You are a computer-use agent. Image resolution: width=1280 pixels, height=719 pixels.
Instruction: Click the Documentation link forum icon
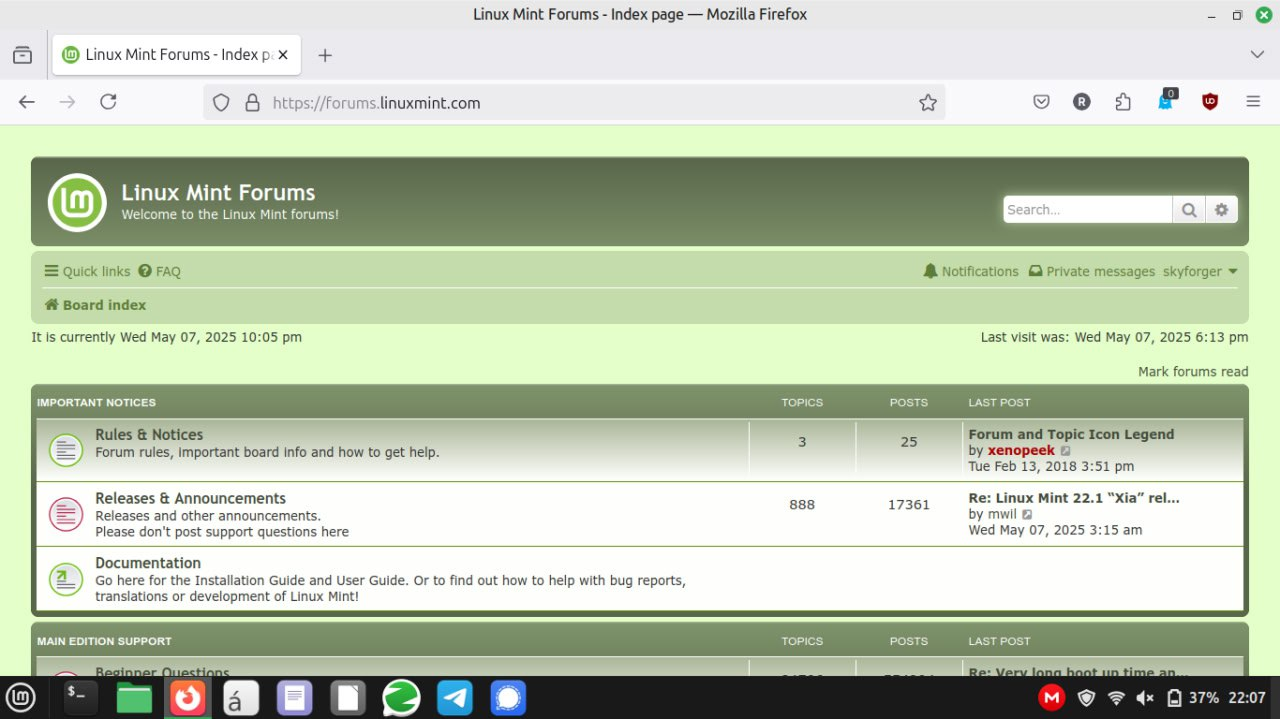66,578
